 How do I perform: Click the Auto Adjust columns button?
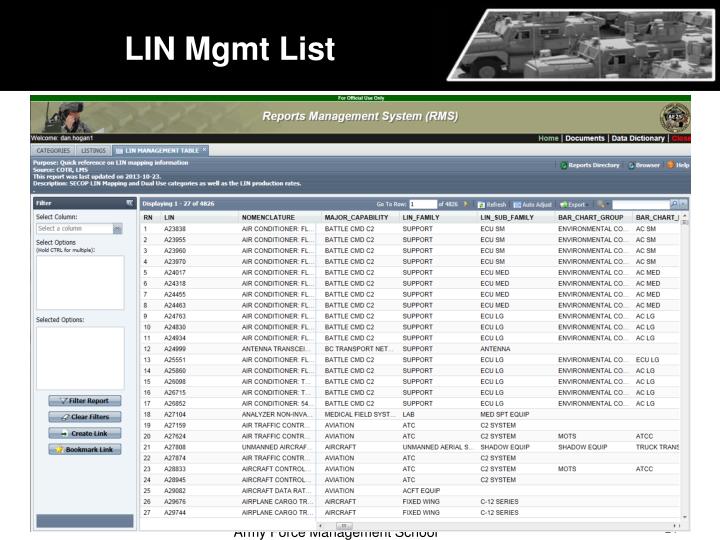pyautogui.click(x=533, y=204)
